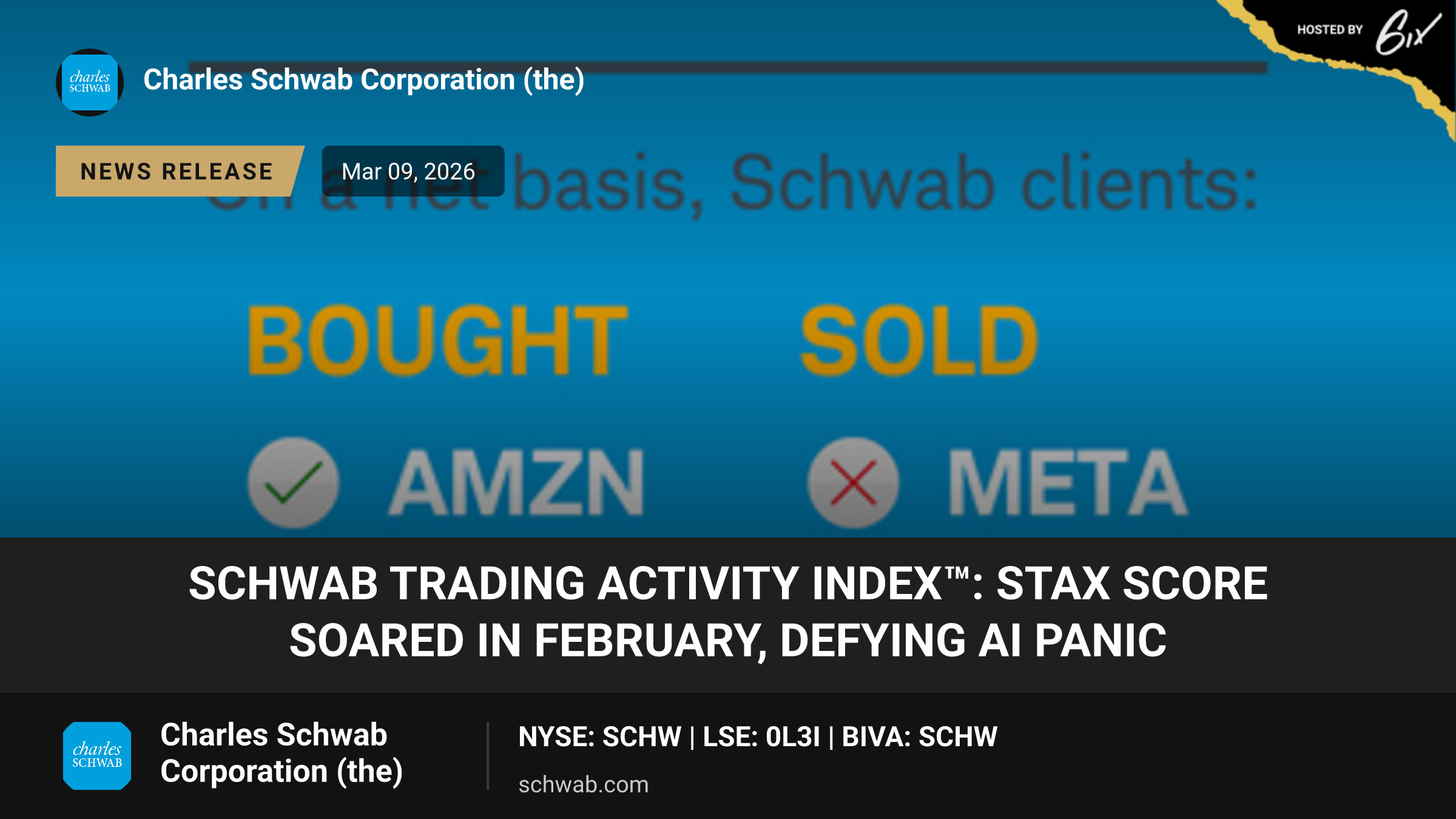Click the green checkmark beside AMZN
The height and width of the screenshot is (819, 1456).
294,483
